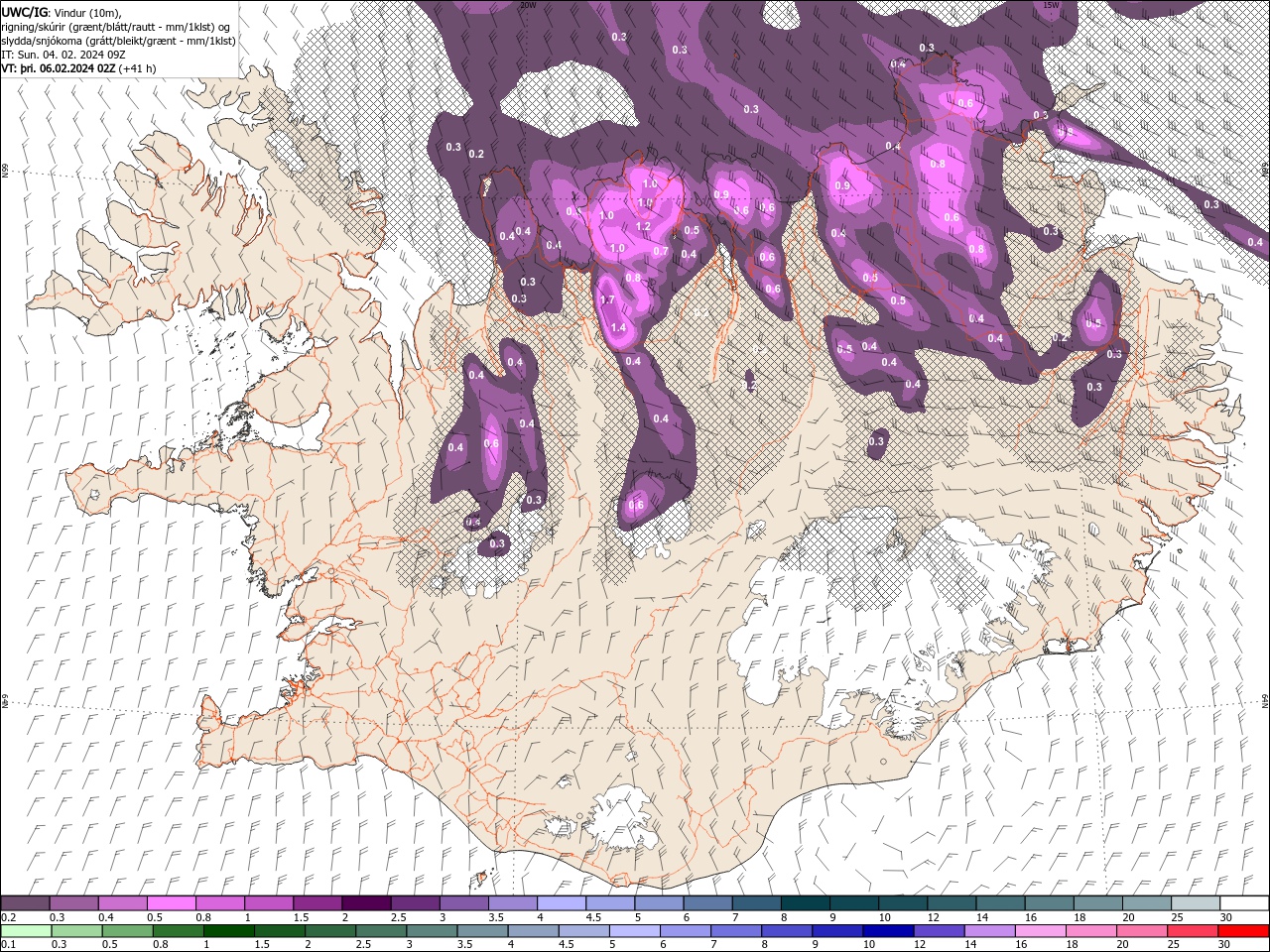
Task: Click the upper legend swatch between 4 and 4.5
Action: (562, 903)
